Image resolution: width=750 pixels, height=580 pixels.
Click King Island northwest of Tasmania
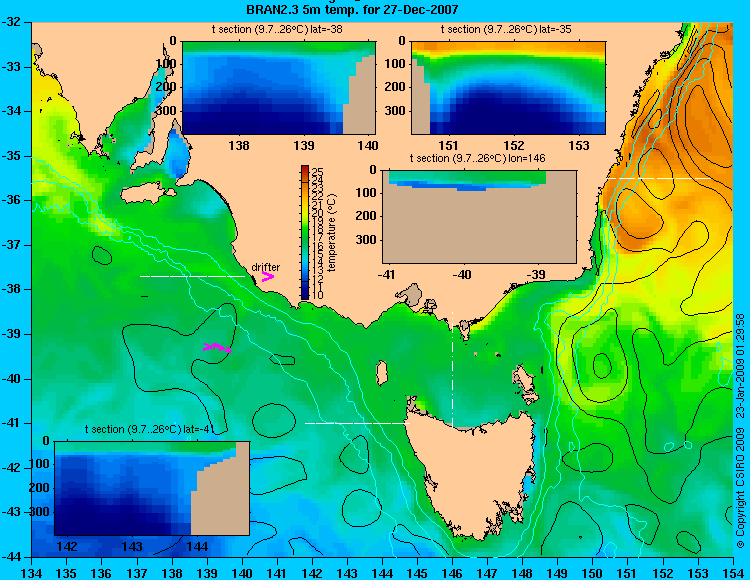point(382,372)
